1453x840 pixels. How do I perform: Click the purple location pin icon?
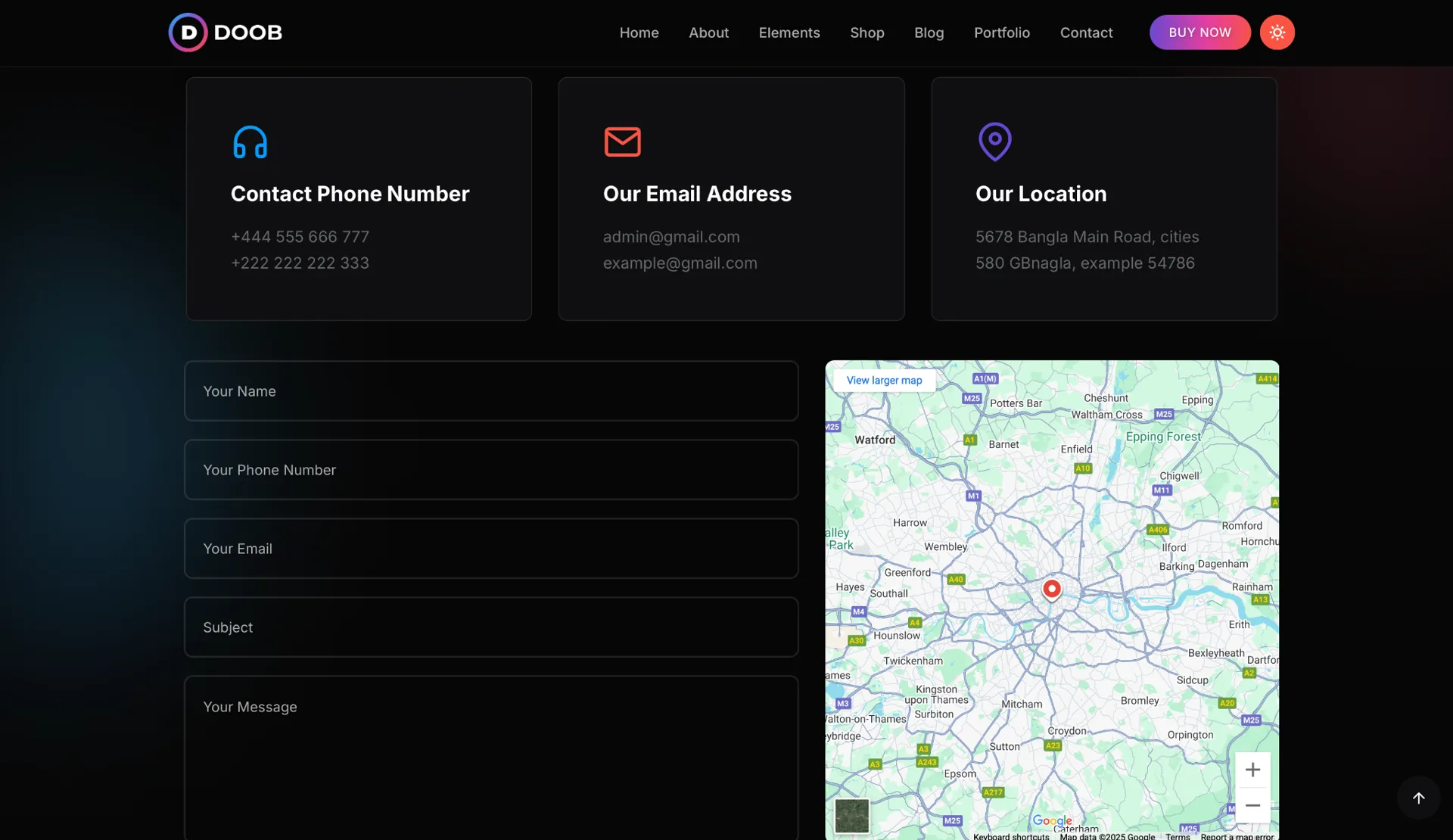[994, 142]
